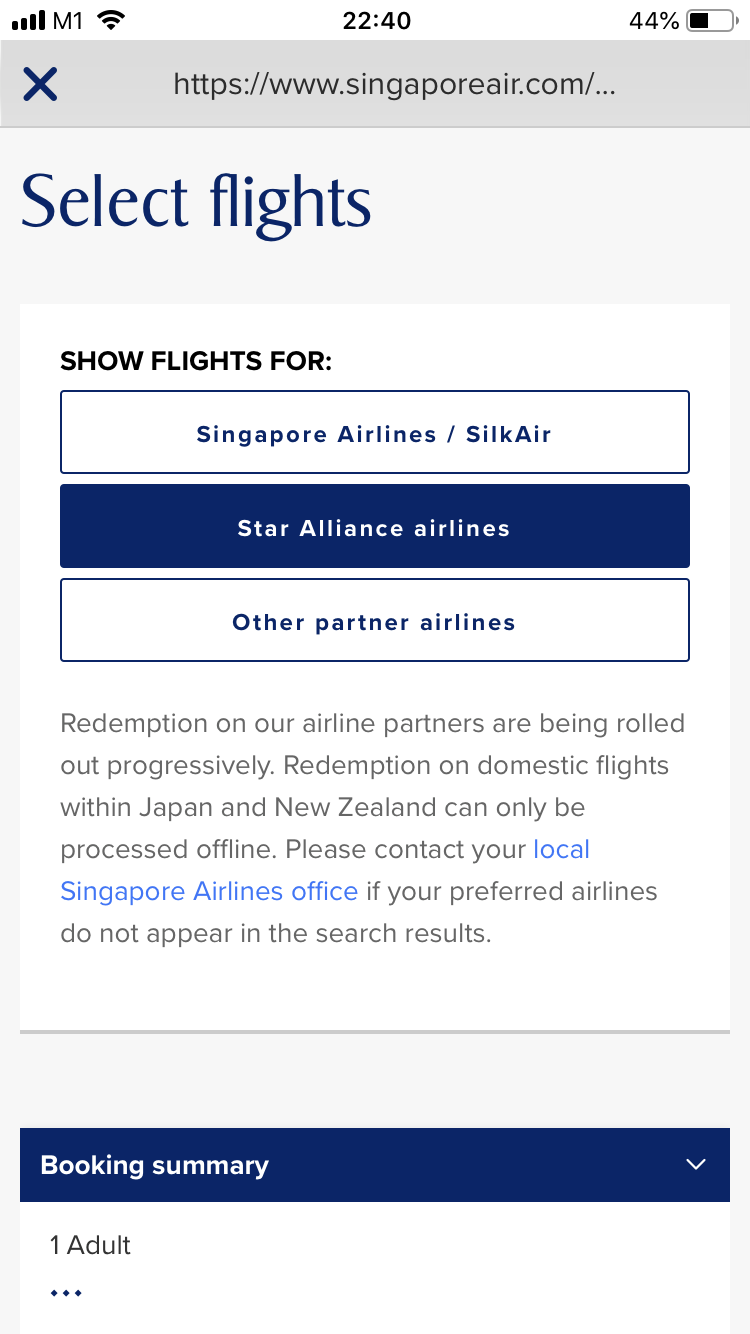The height and width of the screenshot is (1334, 750).
Task: Tap the 1 Adult passenger text
Action: 91,1245
